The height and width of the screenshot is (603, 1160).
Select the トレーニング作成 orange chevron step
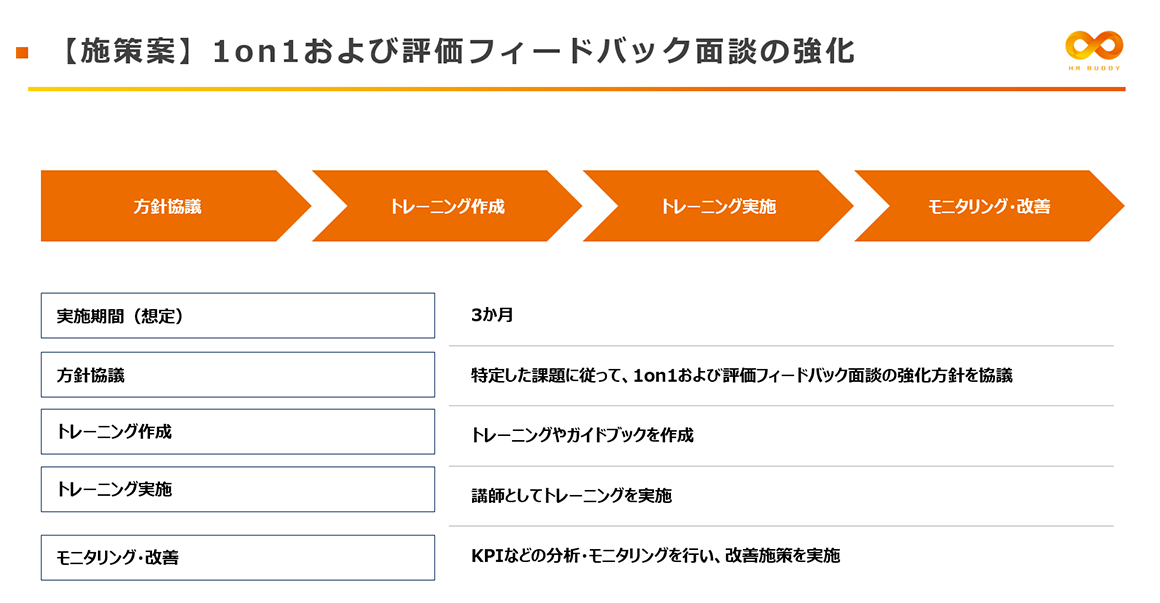tap(446, 207)
